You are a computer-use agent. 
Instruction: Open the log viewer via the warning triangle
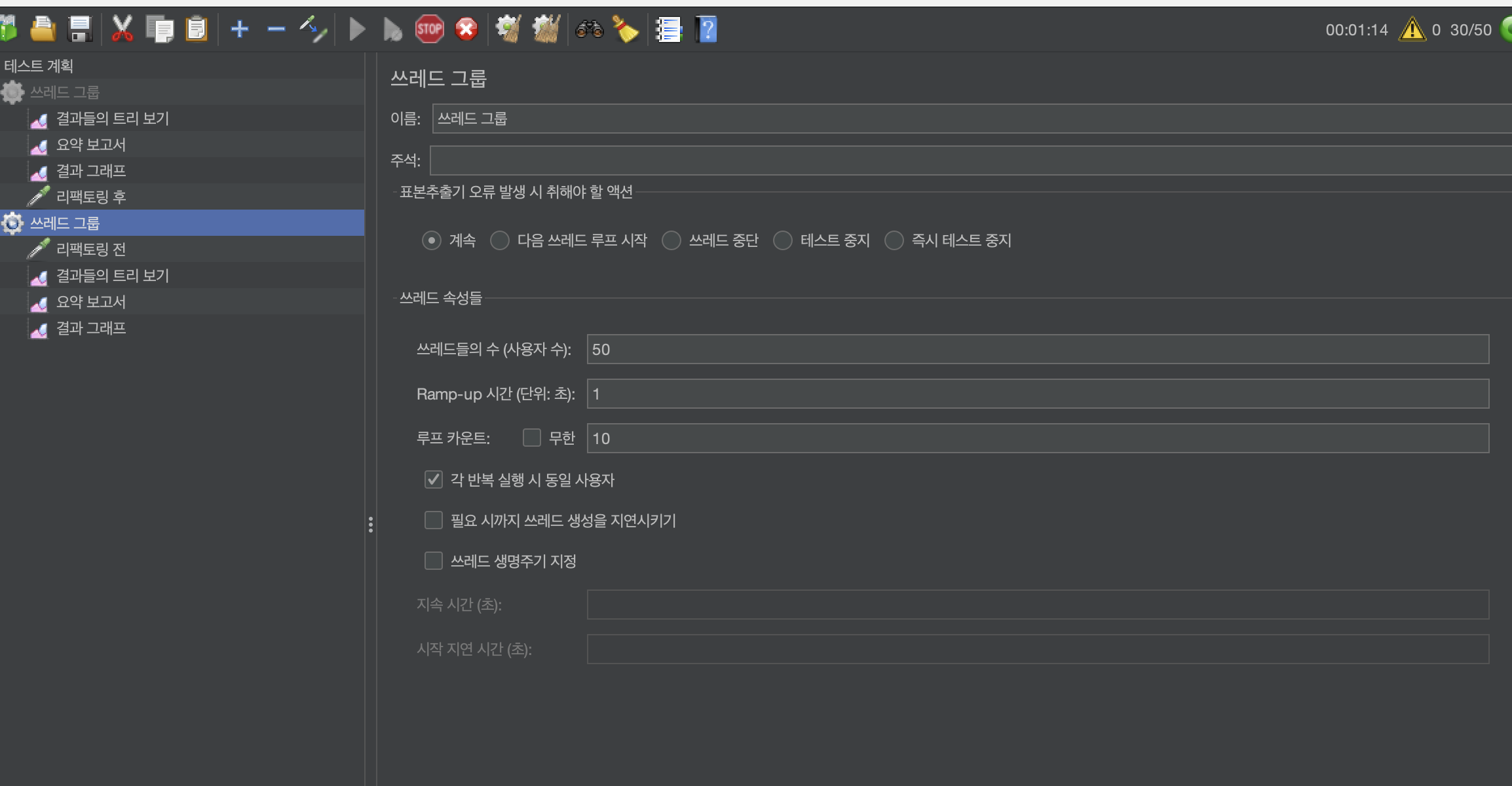(1412, 29)
